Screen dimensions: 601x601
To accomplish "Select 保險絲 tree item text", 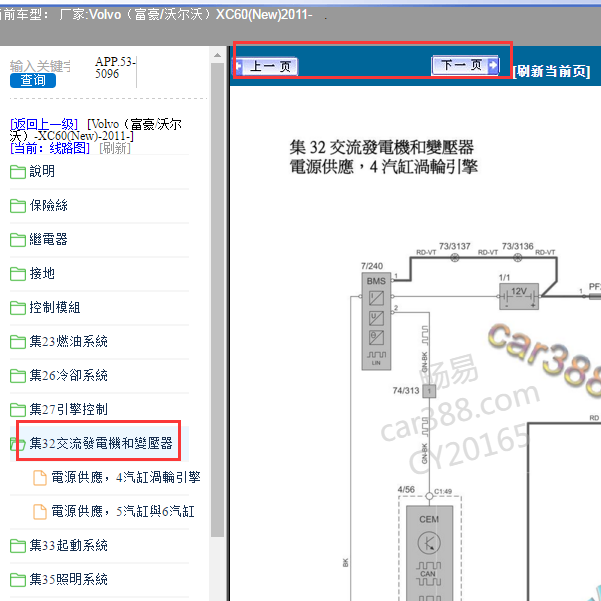I will (49, 205).
